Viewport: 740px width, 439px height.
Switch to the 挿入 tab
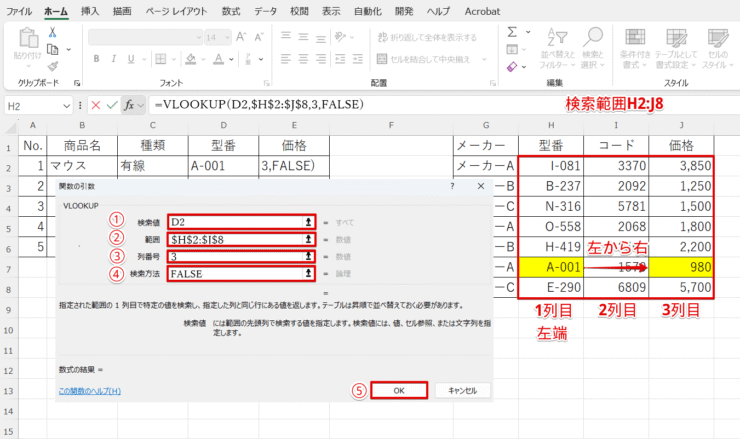coord(90,11)
